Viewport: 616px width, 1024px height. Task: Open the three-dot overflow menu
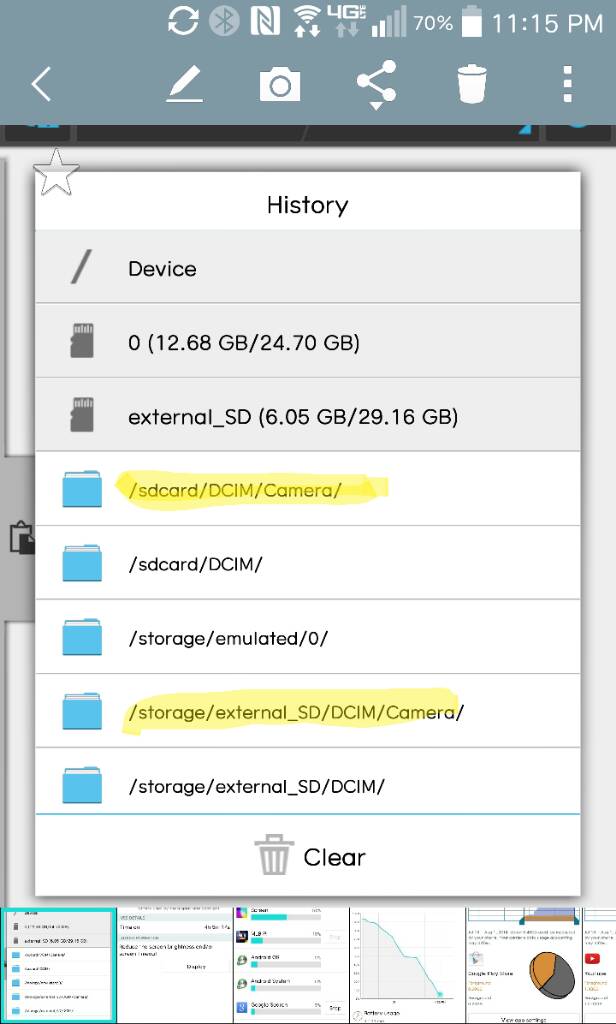(568, 84)
